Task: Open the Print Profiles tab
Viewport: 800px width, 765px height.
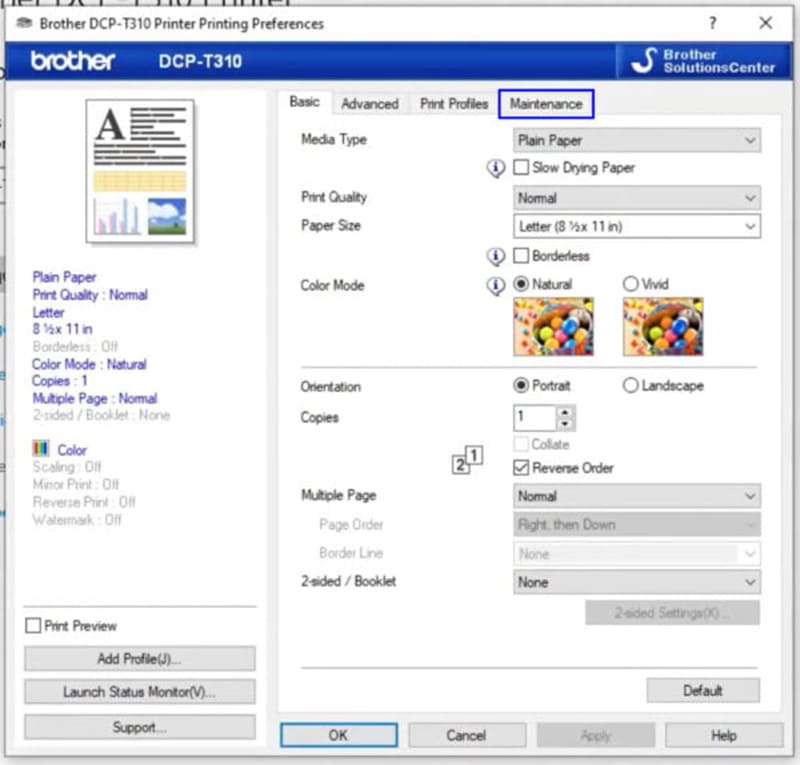Action: coord(454,104)
